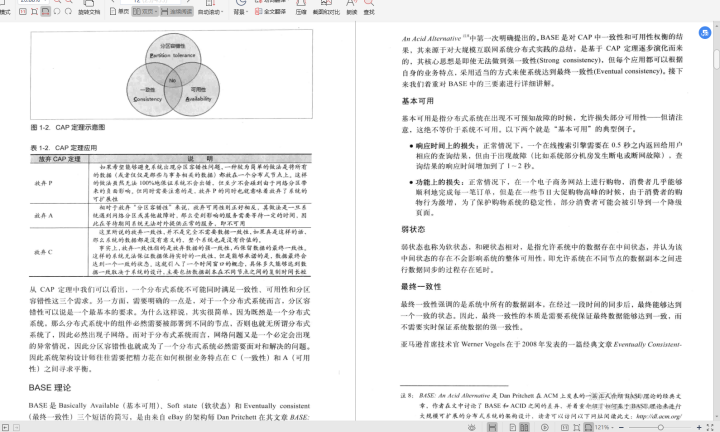Click the '表 1-2. CAP 定理应用' table caption
720x432 pixels.
pyautogui.click(x=64, y=148)
